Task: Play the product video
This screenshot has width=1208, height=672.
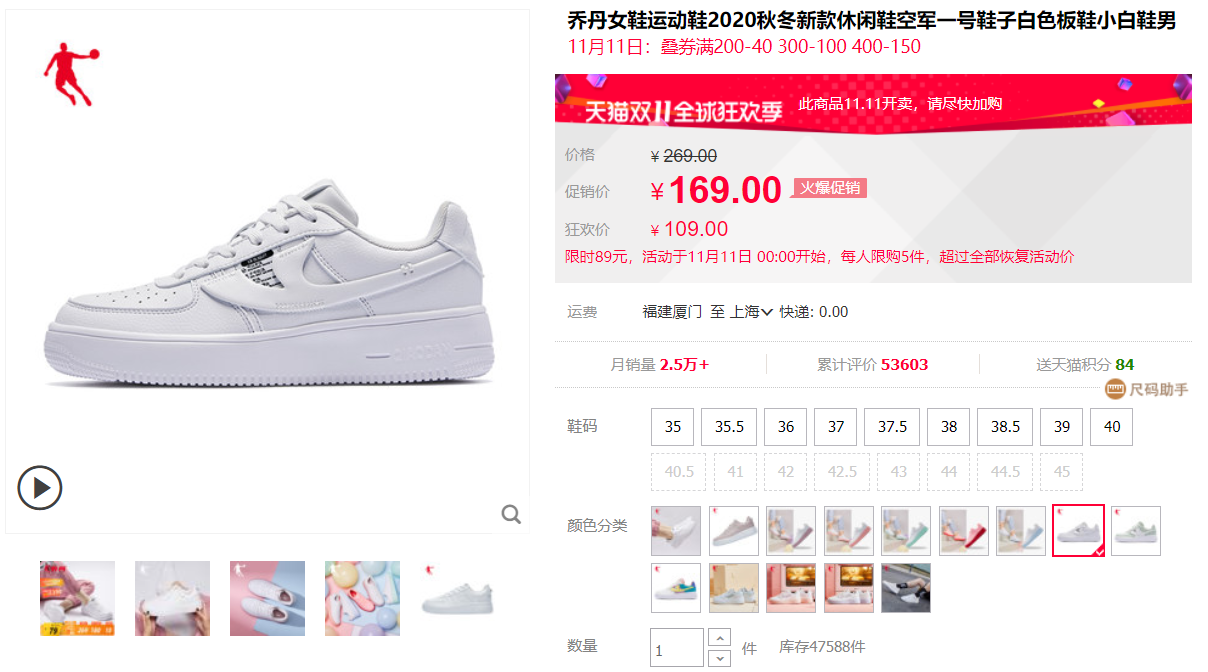Action: click(40, 488)
